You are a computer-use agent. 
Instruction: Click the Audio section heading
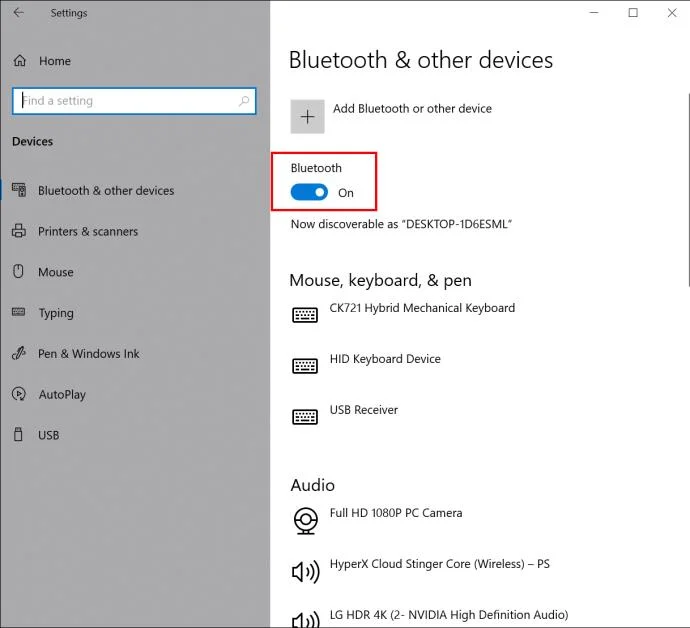click(312, 485)
